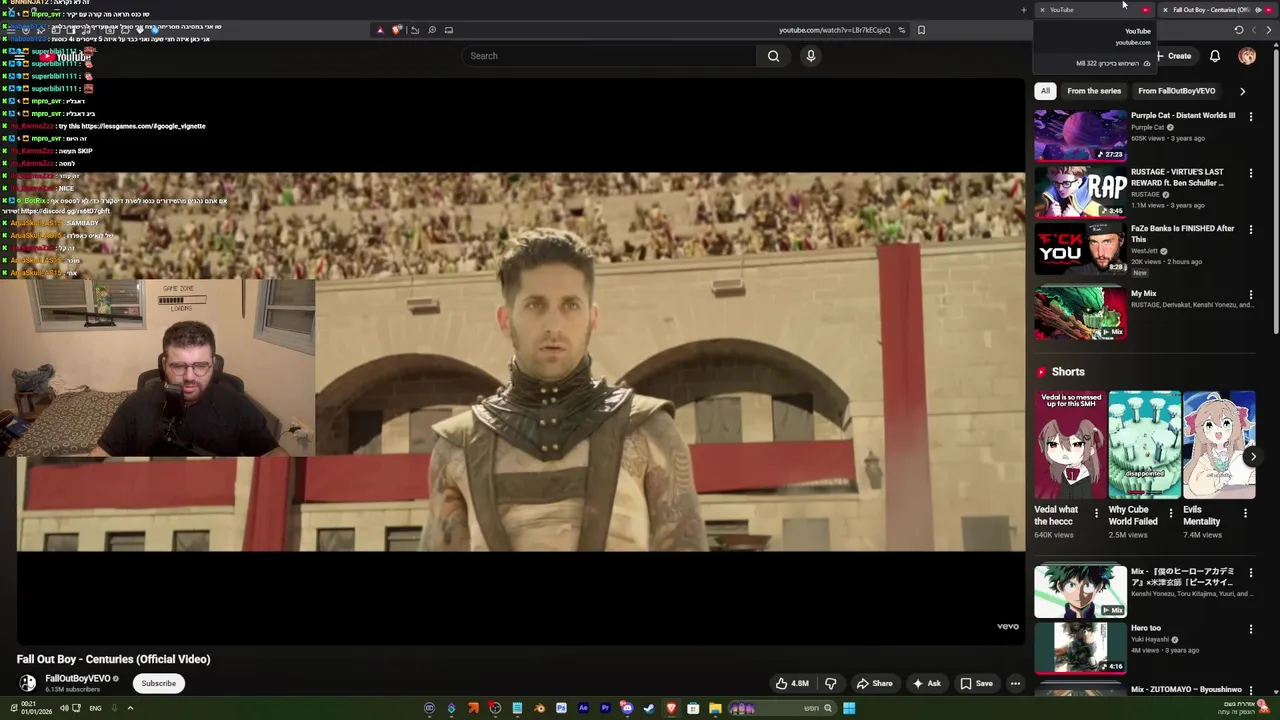1280x720 pixels.
Task: Close the YouTube browser tab
Action: click(1042, 10)
